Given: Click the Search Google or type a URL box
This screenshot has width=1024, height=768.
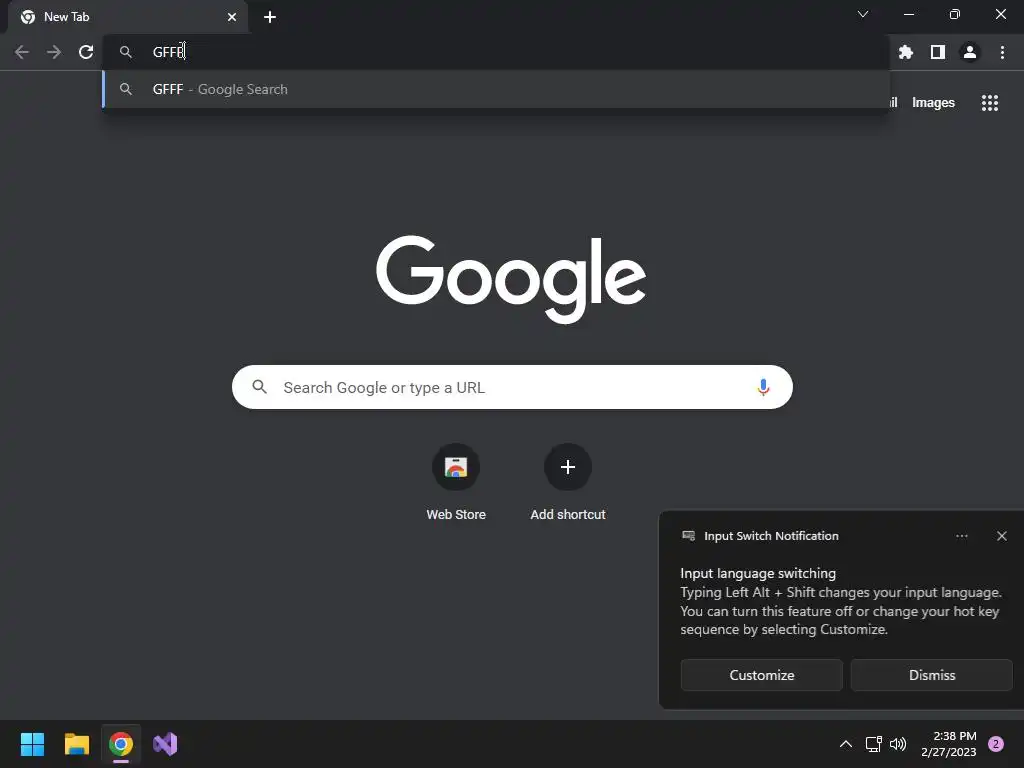Looking at the screenshot, I should (512, 387).
